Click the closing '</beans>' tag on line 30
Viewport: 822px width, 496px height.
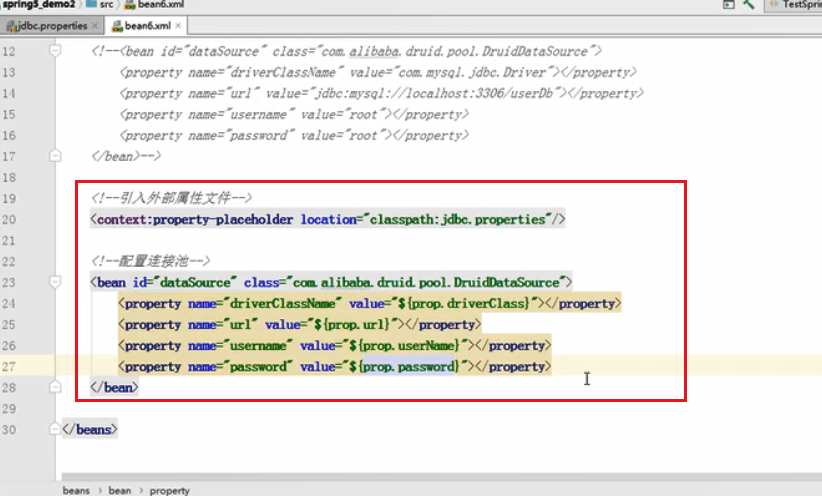[90, 429]
